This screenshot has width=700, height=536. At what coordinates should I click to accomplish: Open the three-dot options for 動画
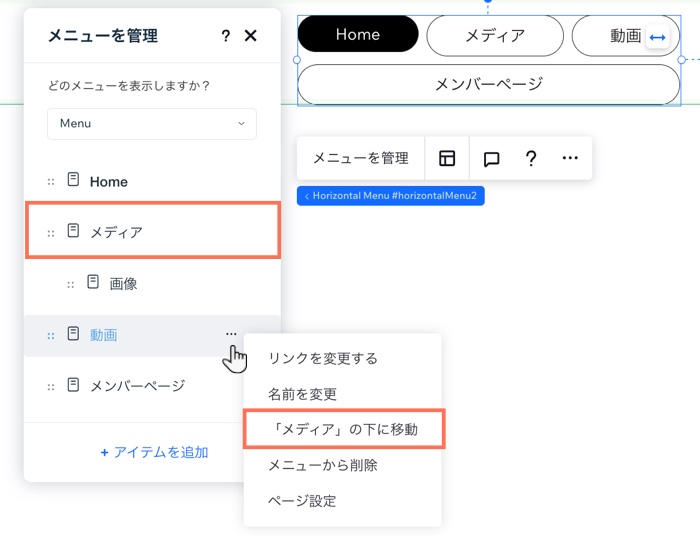231,334
